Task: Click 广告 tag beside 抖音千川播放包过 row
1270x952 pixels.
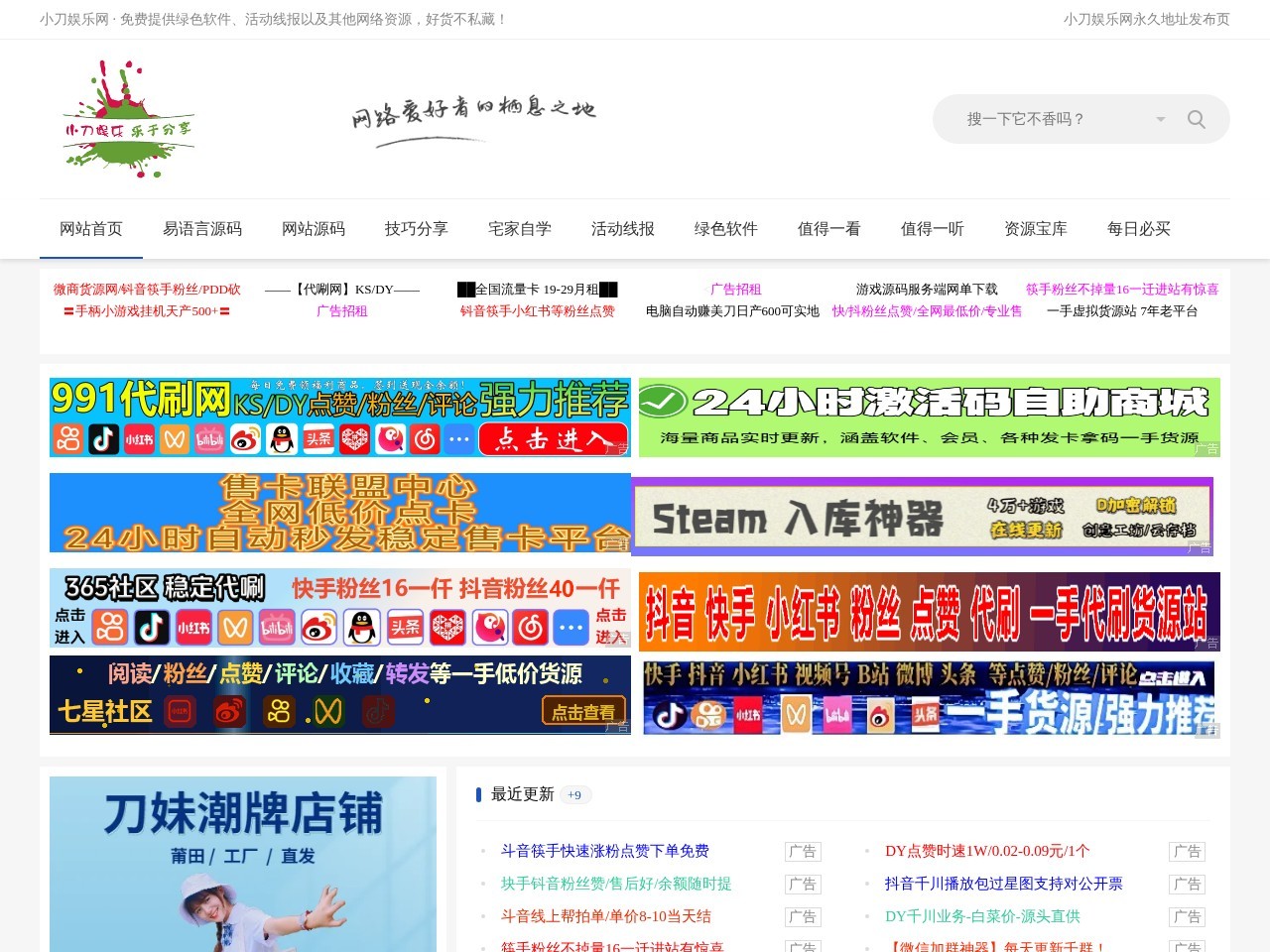Action: (x=1188, y=884)
